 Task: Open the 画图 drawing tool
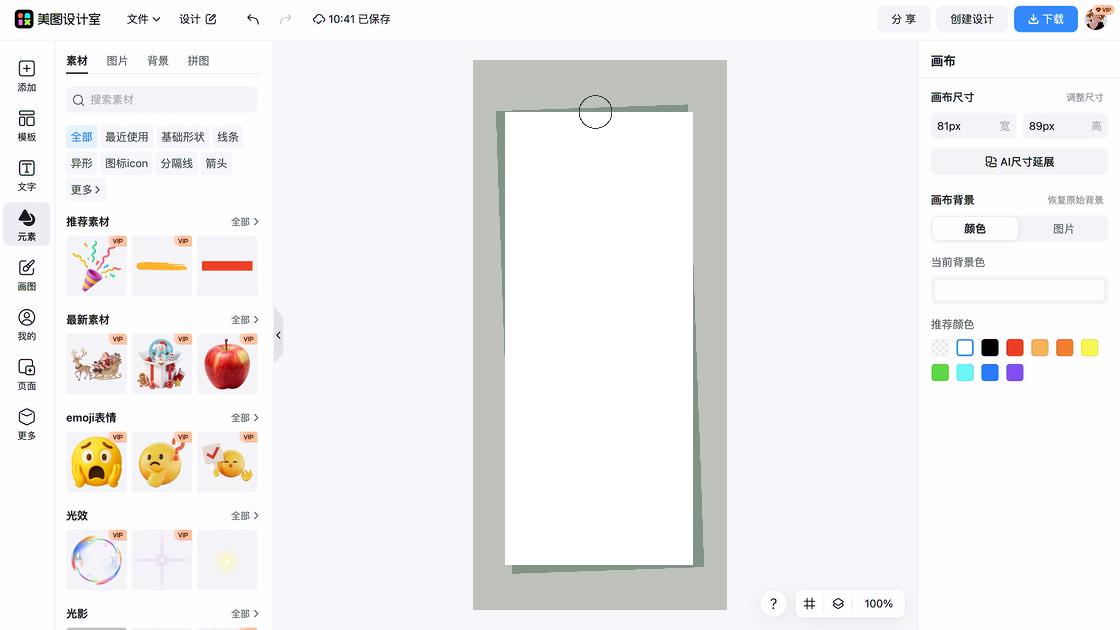pos(27,274)
